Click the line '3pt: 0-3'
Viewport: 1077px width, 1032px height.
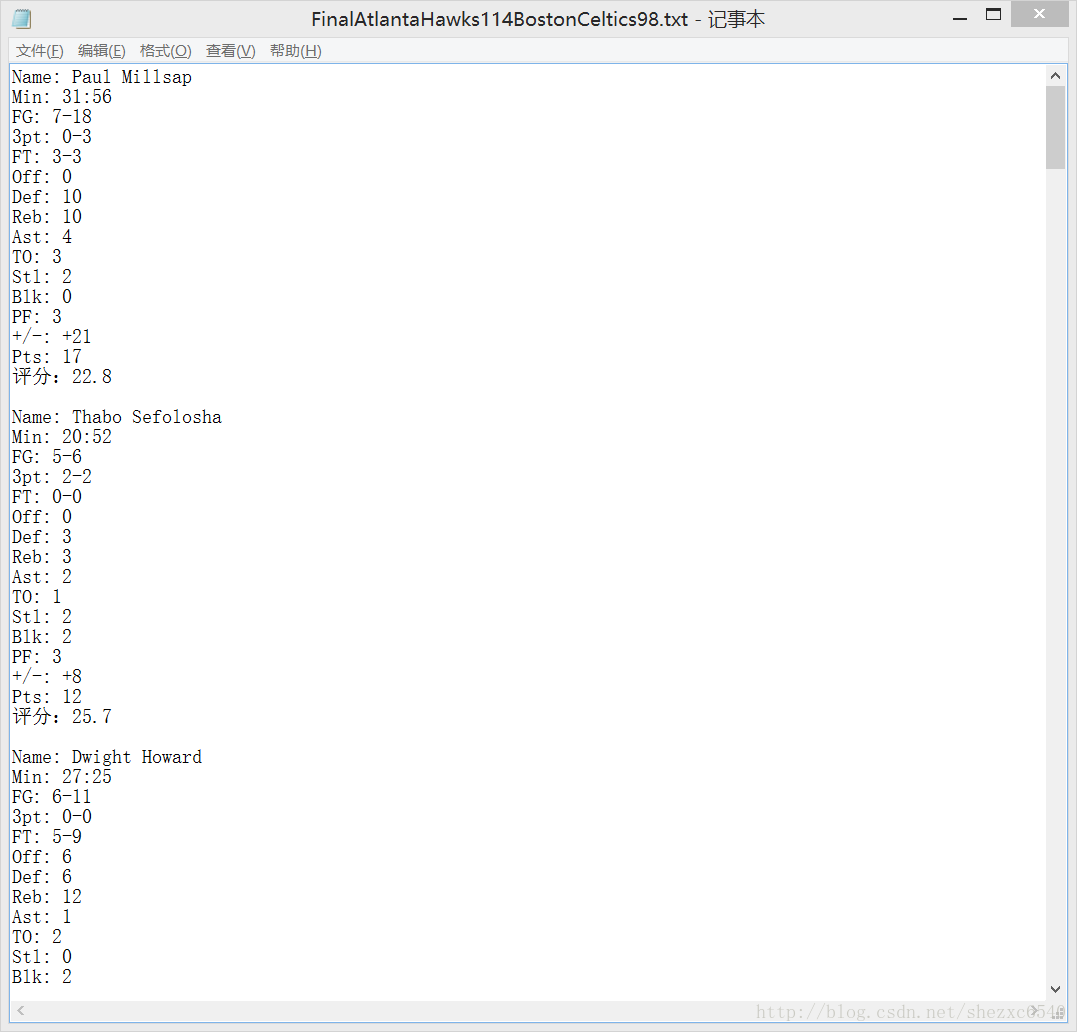52,137
